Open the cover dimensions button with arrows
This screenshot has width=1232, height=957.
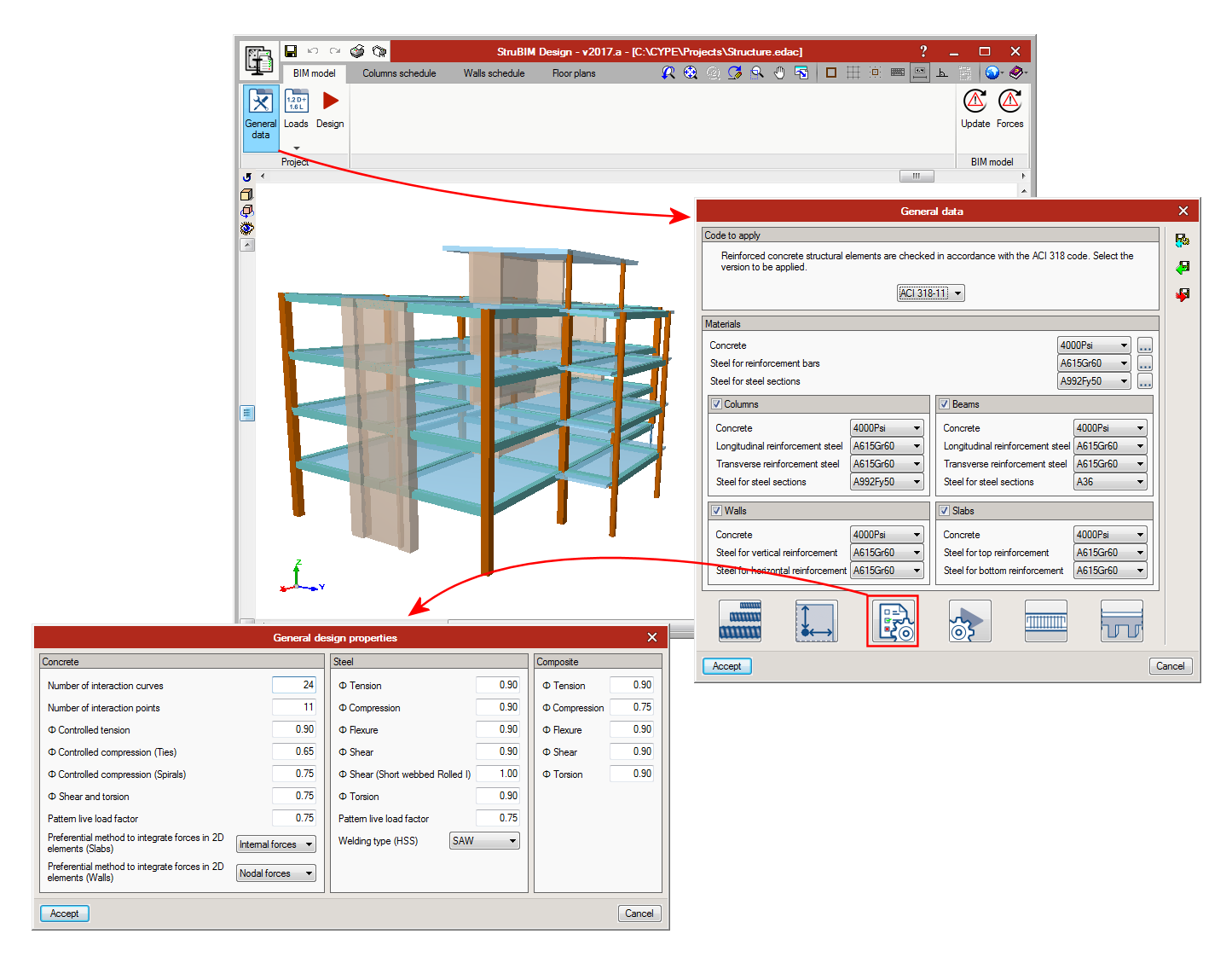(x=816, y=621)
